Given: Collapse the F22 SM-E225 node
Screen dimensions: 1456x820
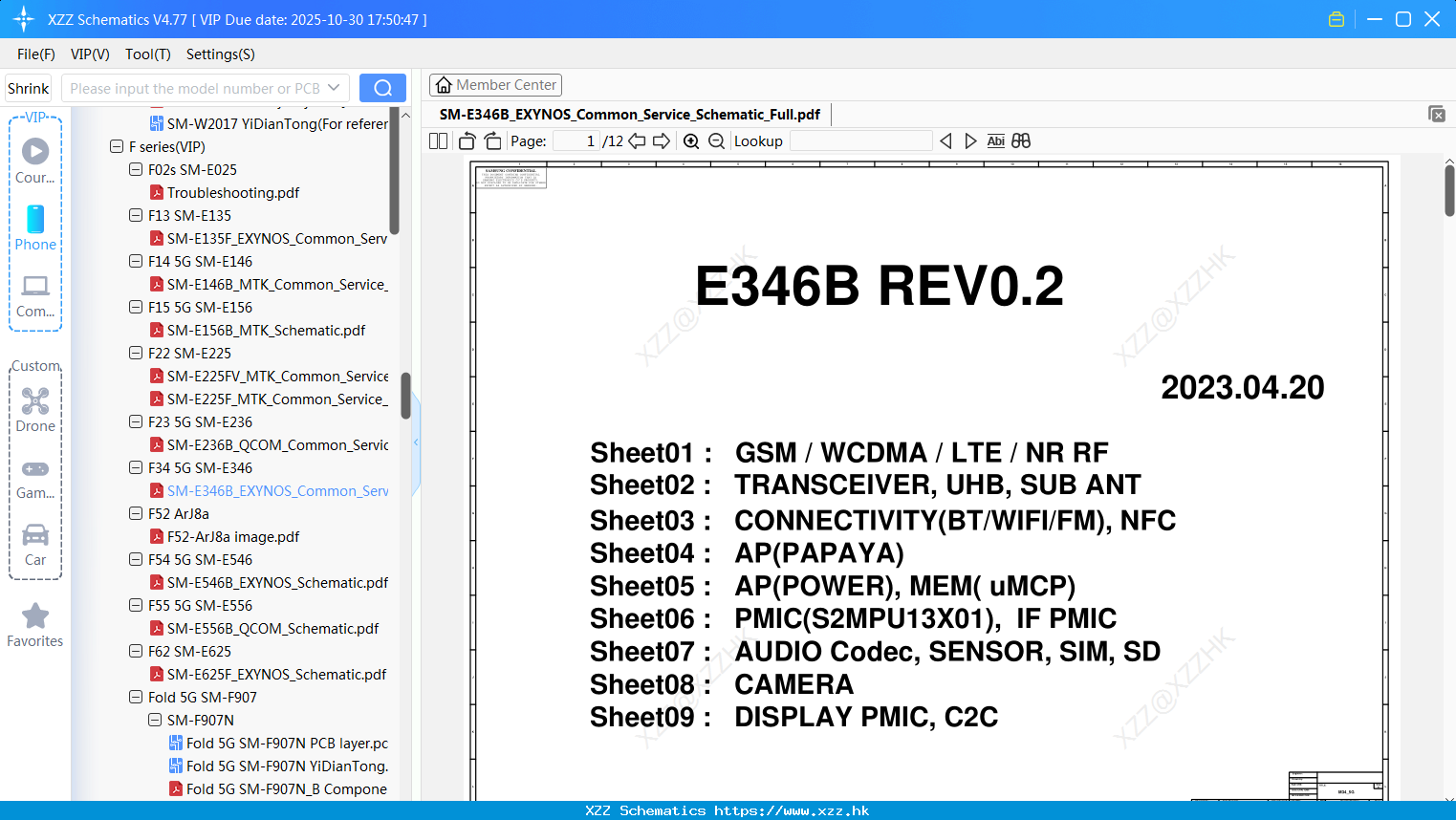Looking at the screenshot, I should 136,353.
